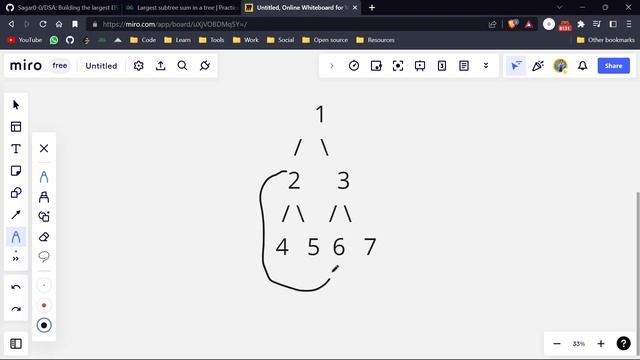Screen dimensions: 640x360
Task: Redo the last undone action
Action: (x=16, y=309)
